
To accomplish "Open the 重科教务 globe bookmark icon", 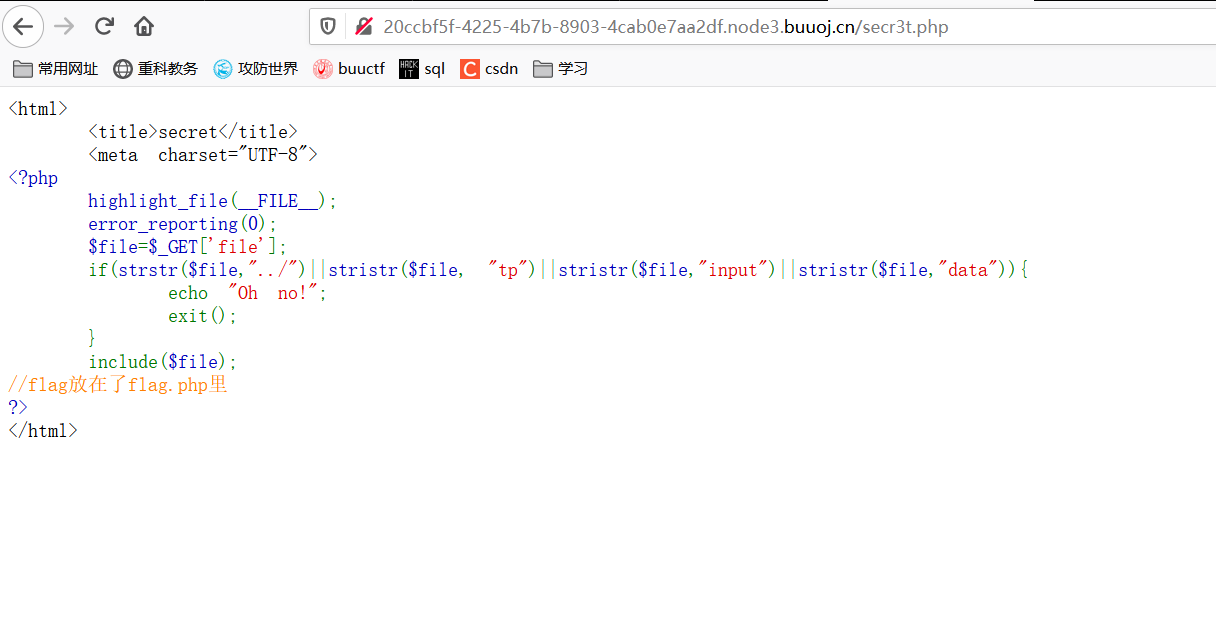I will (121, 68).
